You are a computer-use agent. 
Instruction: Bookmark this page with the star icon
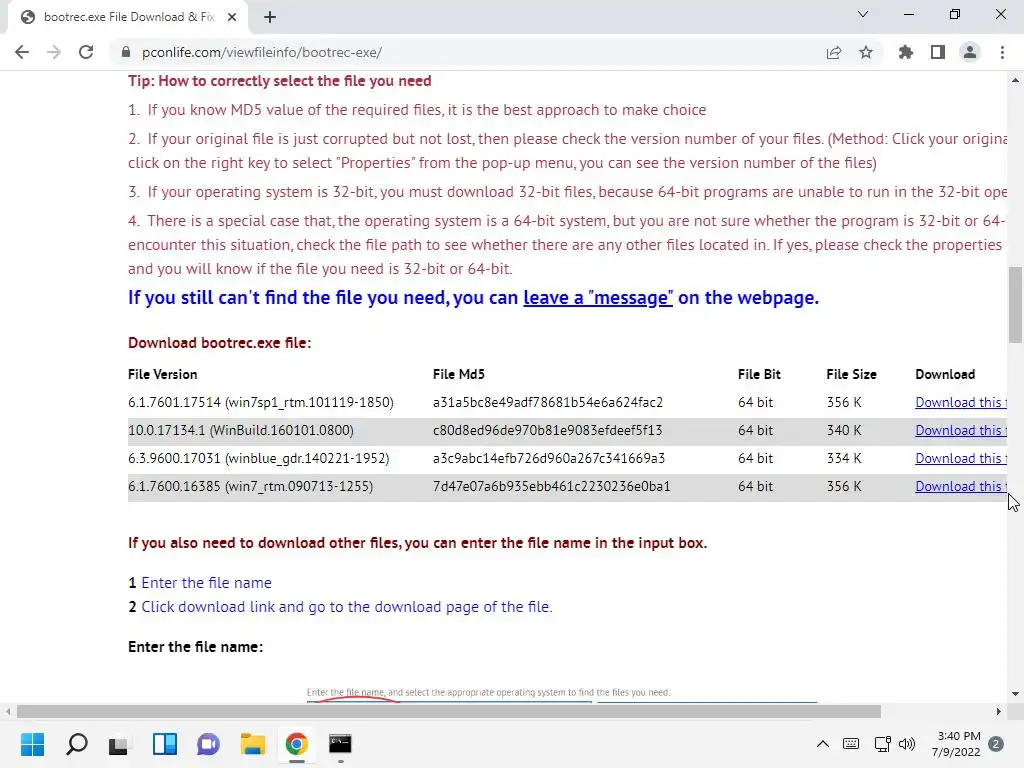tap(866, 52)
